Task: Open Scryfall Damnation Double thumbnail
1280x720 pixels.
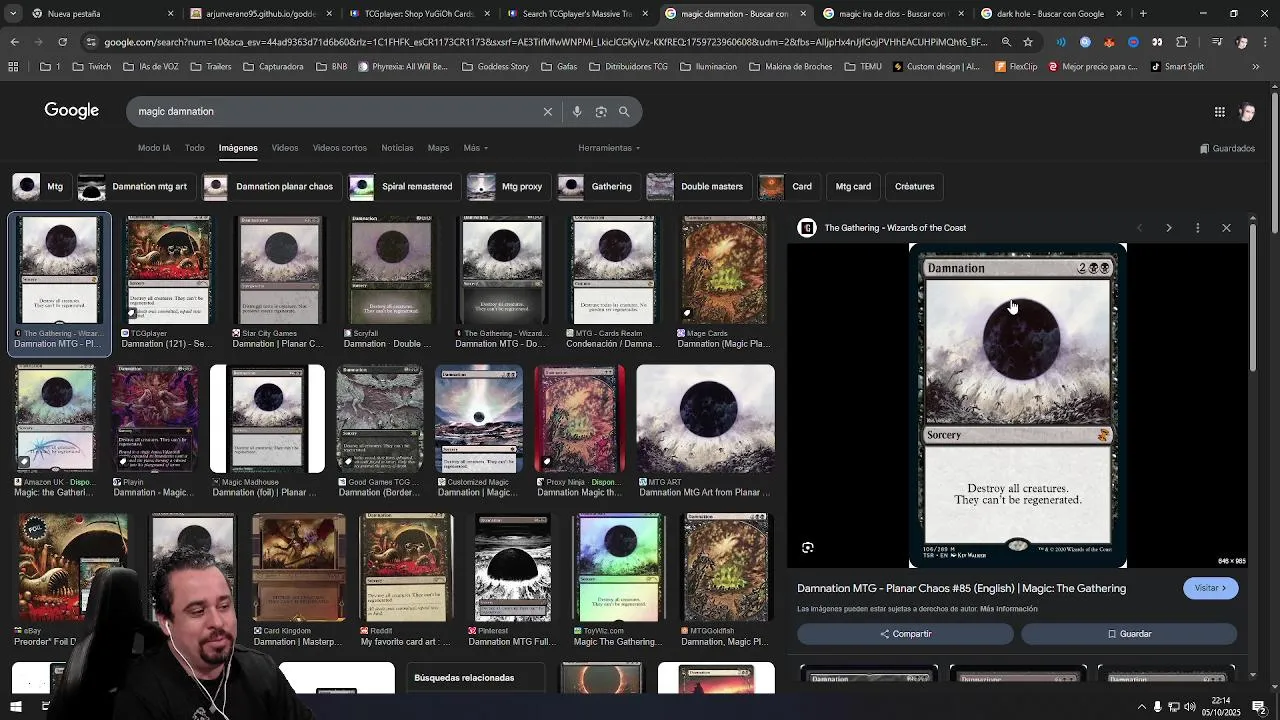Action: (x=391, y=270)
